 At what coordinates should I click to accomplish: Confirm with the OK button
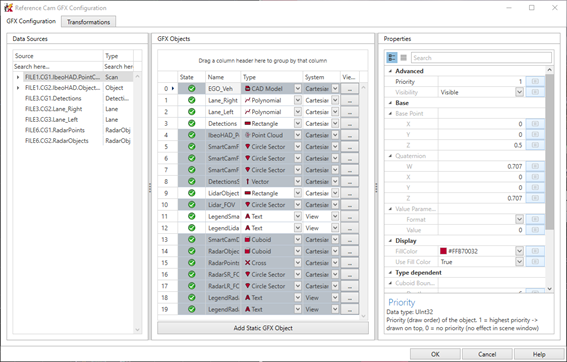tap(435, 354)
